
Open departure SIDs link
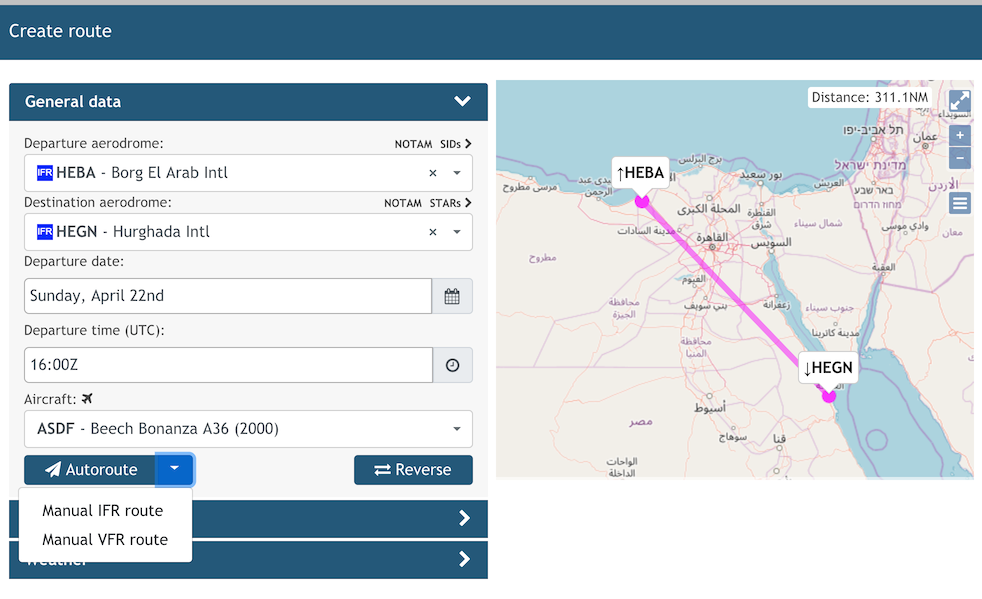click(x=455, y=144)
